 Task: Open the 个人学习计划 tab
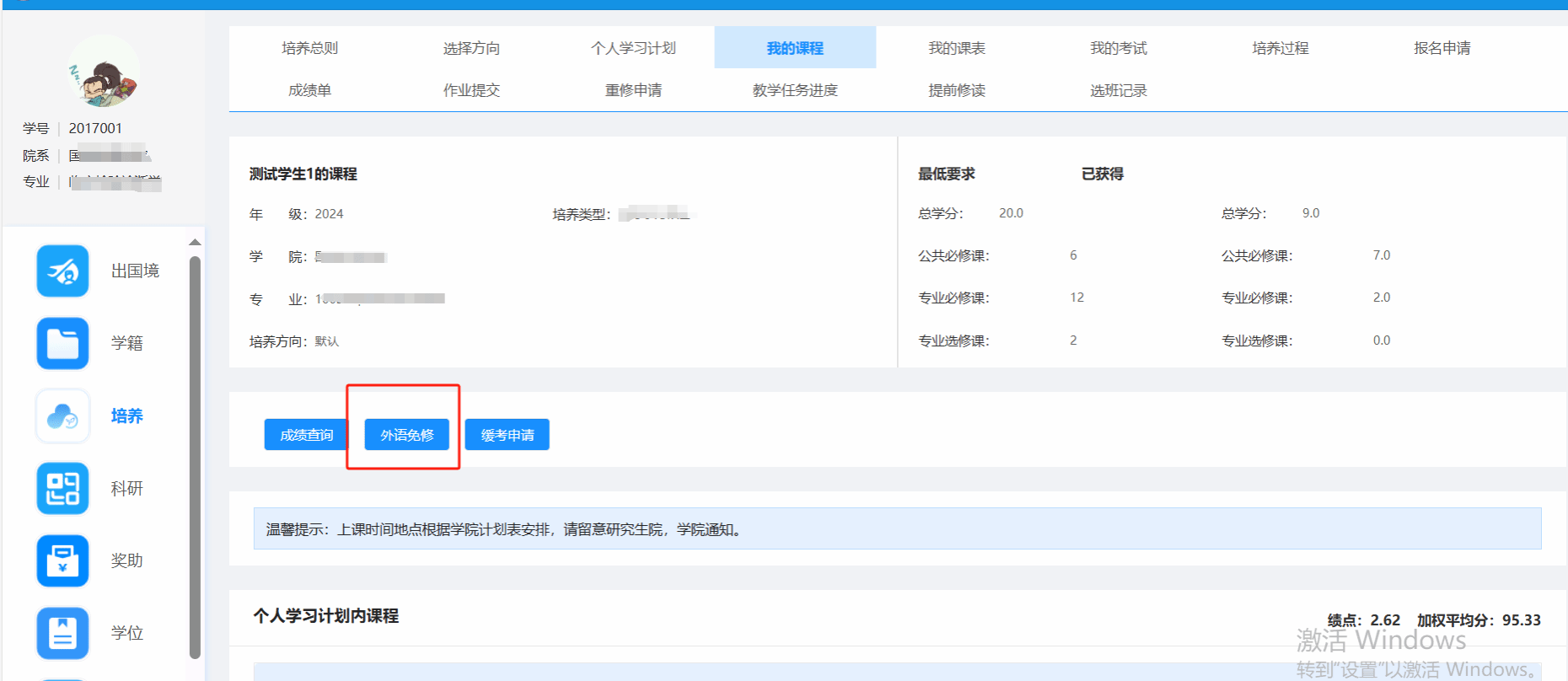[x=633, y=48]
